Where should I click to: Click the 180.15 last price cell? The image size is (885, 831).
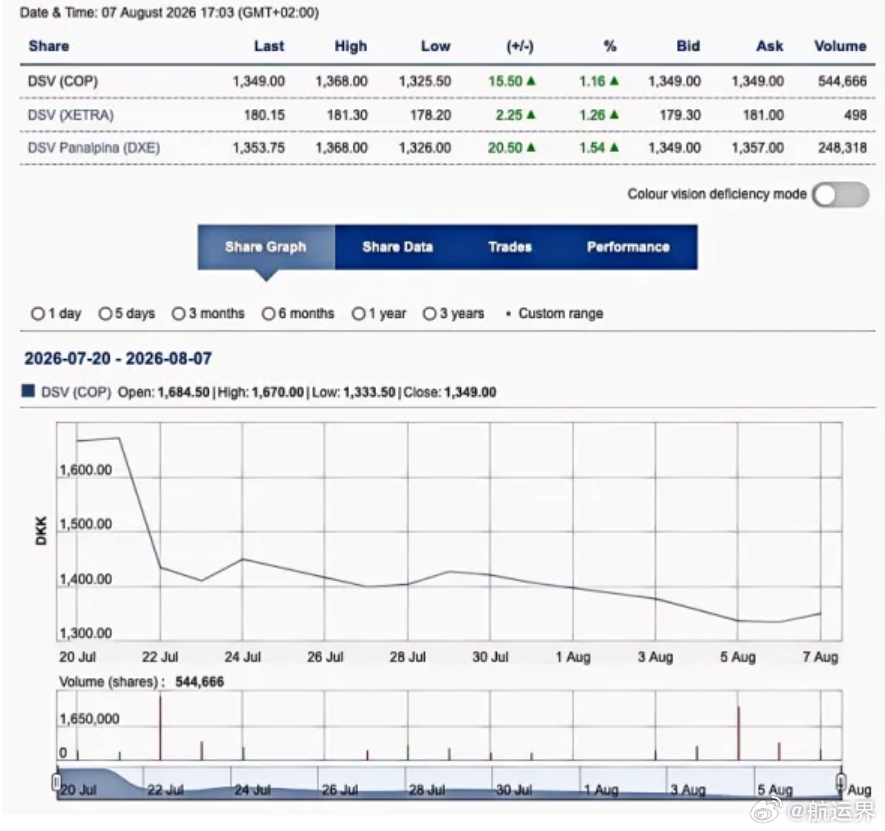[x=264, y=115]
